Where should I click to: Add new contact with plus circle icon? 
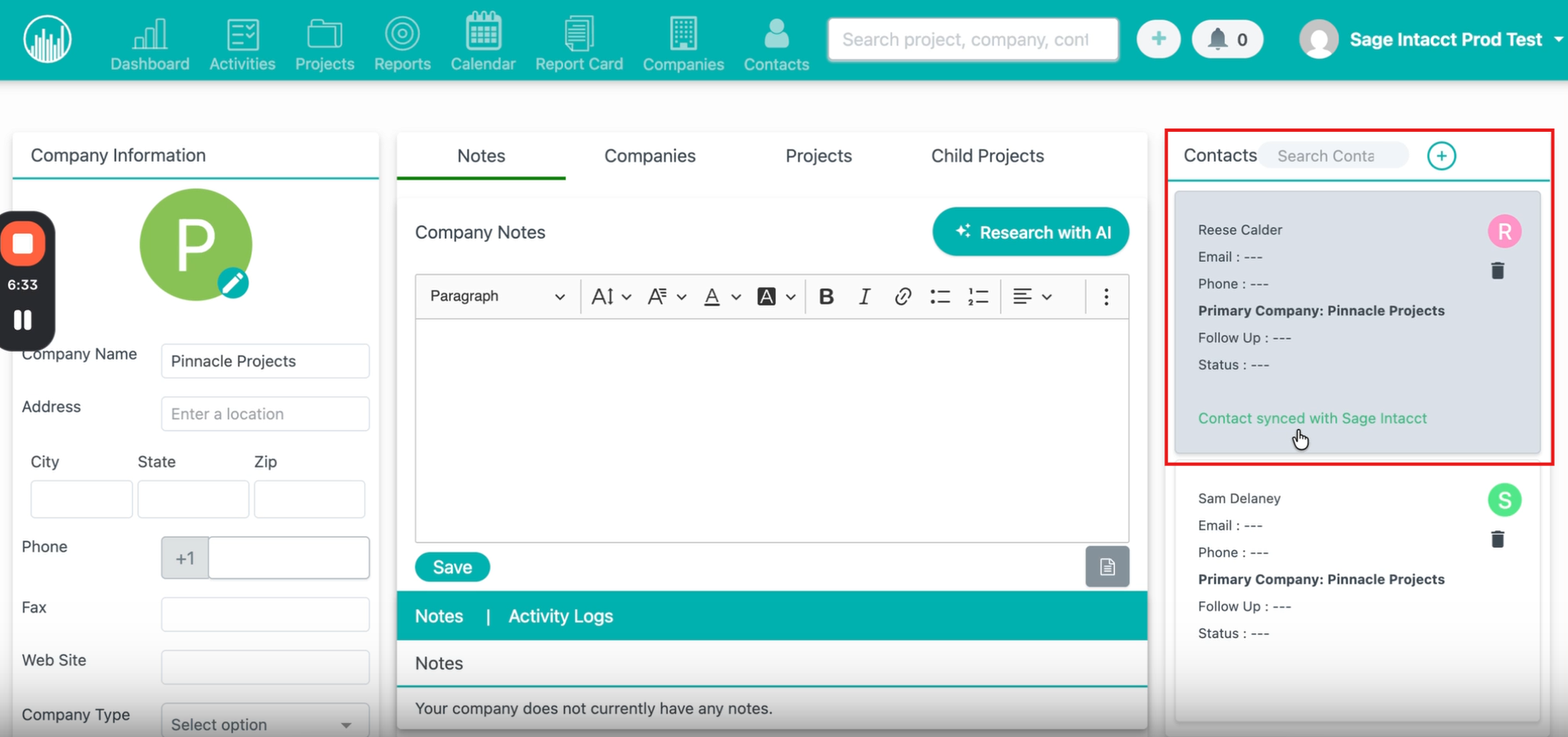coord(1440,156)
